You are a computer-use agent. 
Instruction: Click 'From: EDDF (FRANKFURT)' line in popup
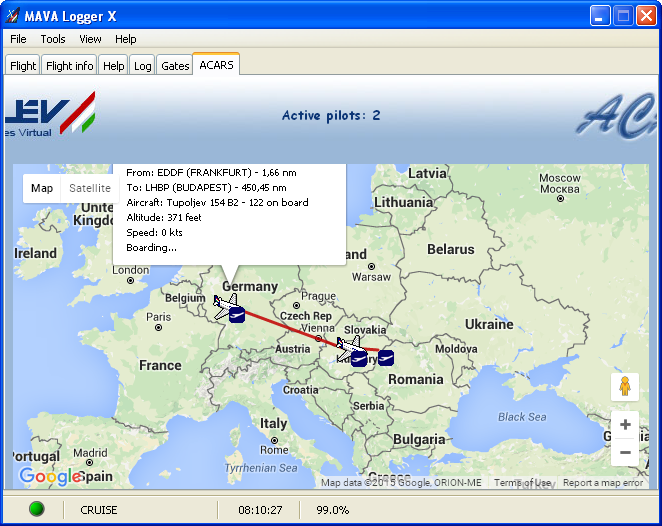click(x=211, y=173)
